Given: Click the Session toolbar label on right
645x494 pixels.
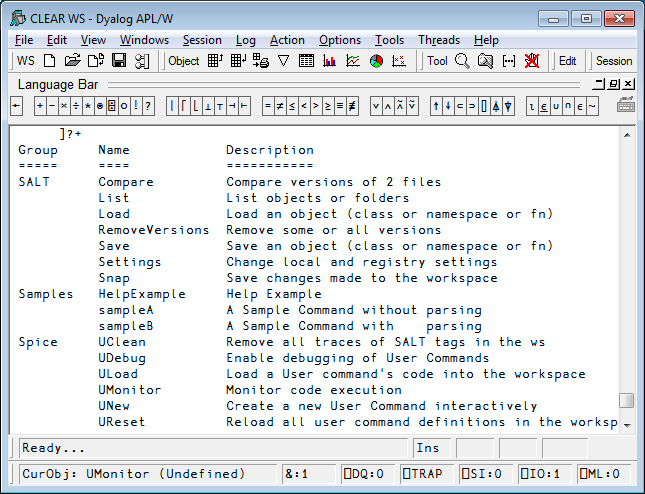Looking at the screenshot, I should coord(614,61).
